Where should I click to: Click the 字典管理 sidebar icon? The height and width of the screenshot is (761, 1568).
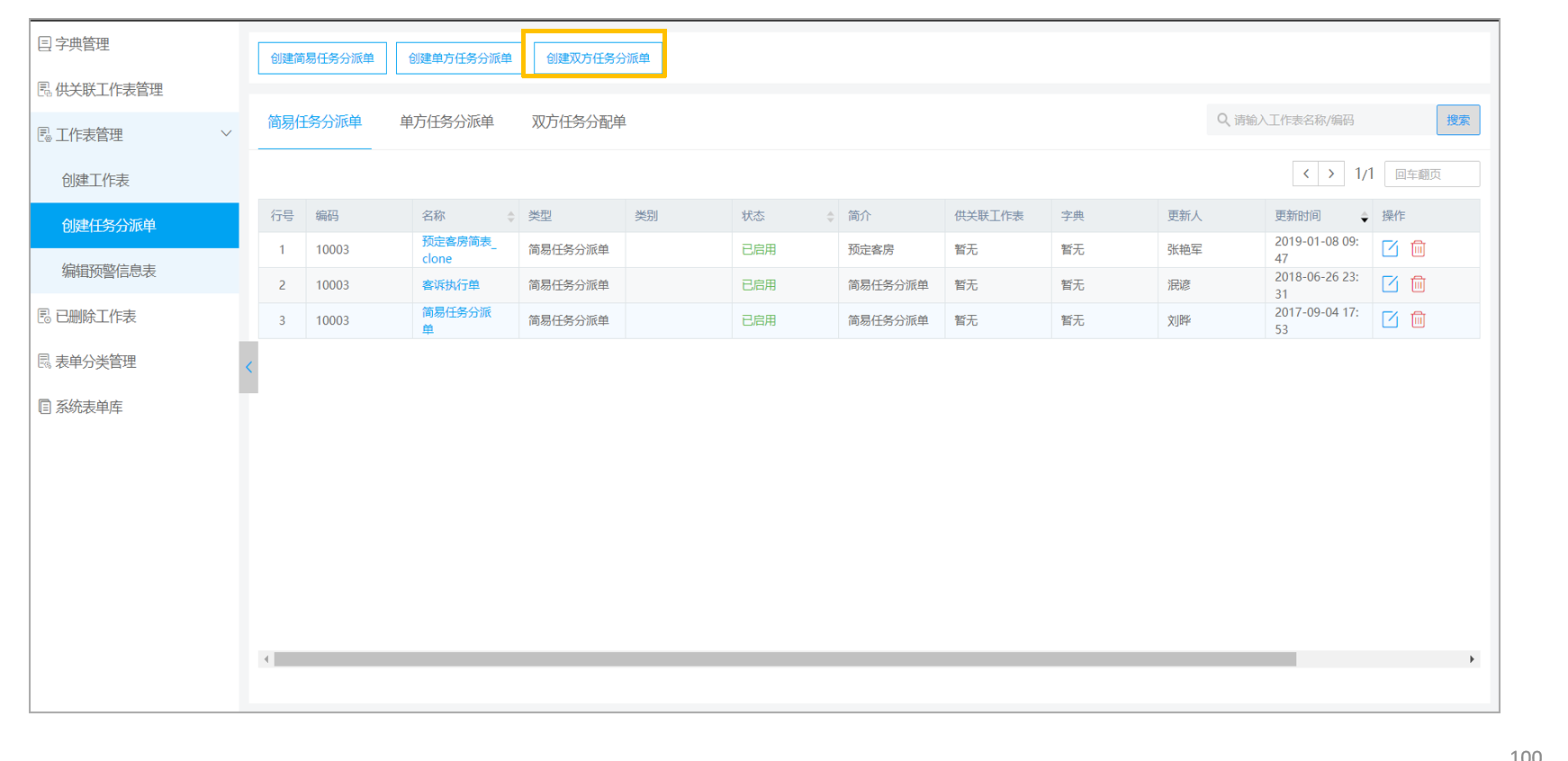point(44,43)
